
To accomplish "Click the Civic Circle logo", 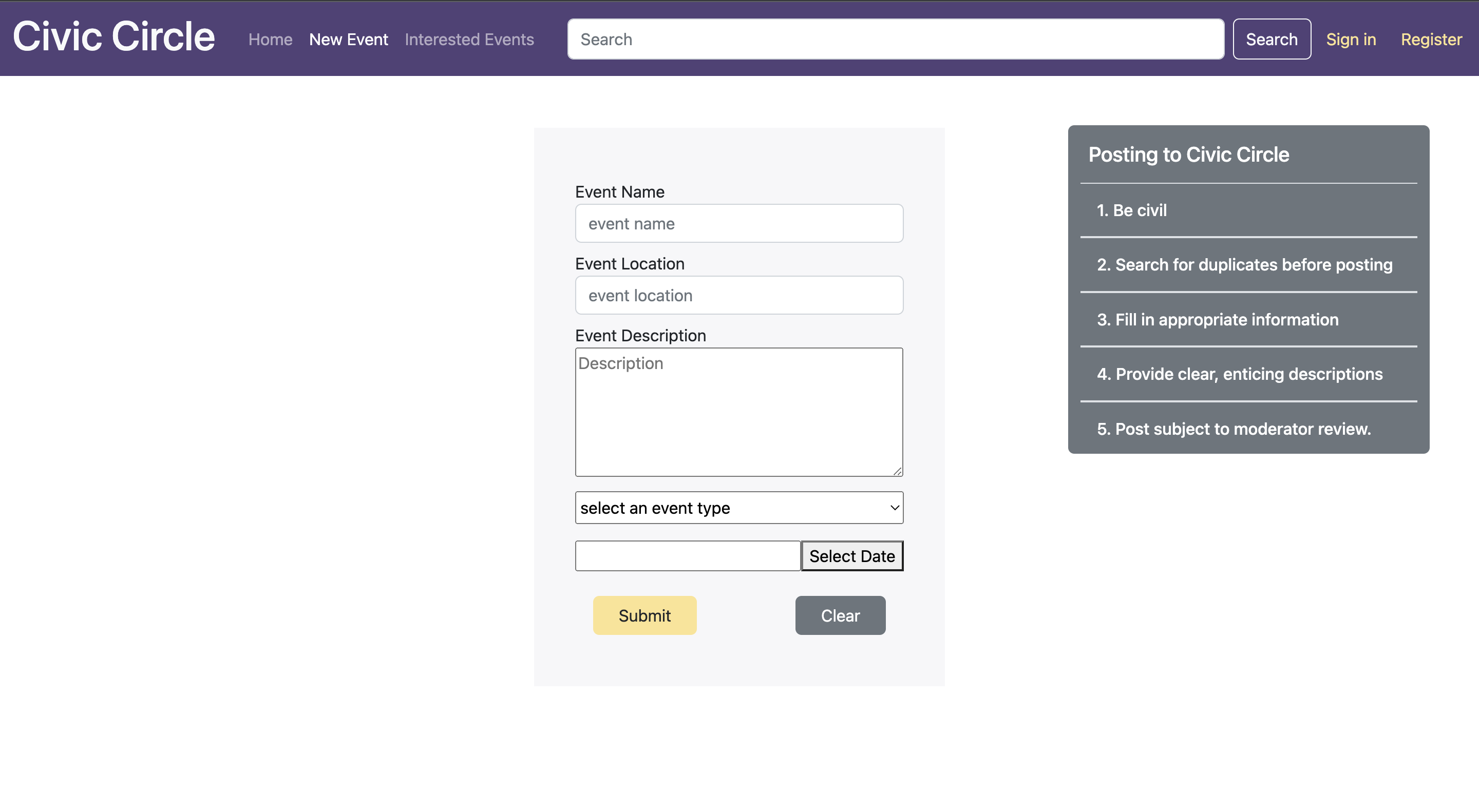I will pos(113,37).
